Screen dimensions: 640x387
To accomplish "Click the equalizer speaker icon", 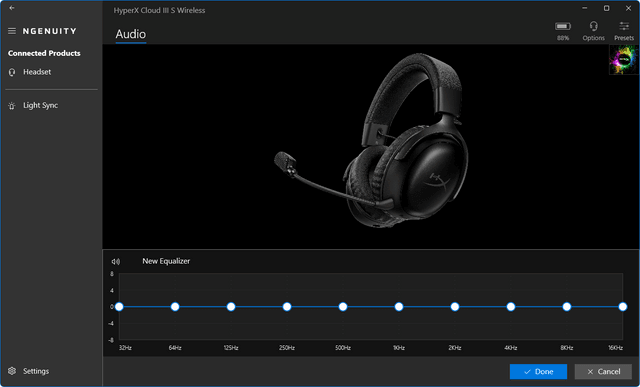I will coord(116,261).
